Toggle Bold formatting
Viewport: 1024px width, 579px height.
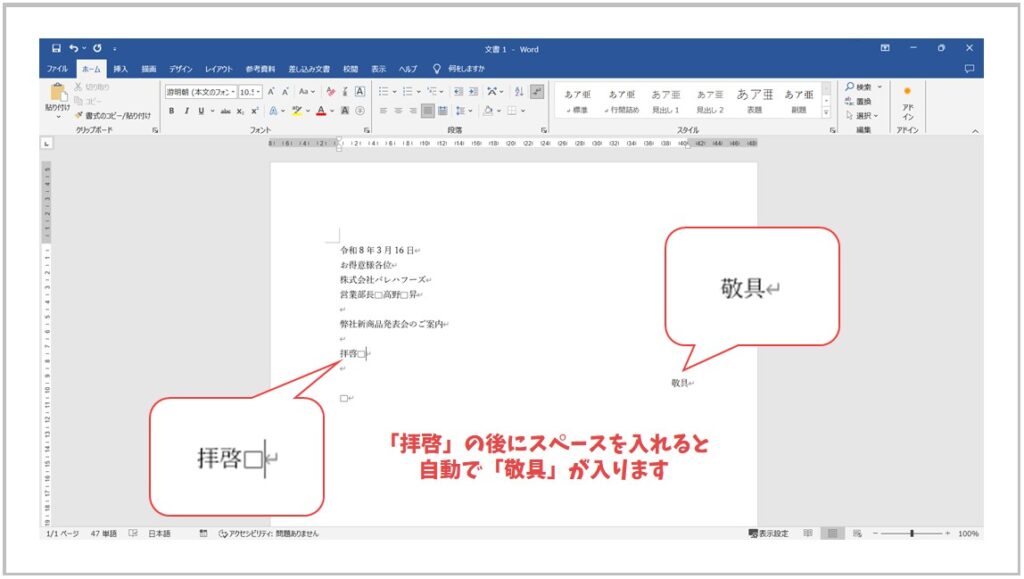(x=172, y=111)
